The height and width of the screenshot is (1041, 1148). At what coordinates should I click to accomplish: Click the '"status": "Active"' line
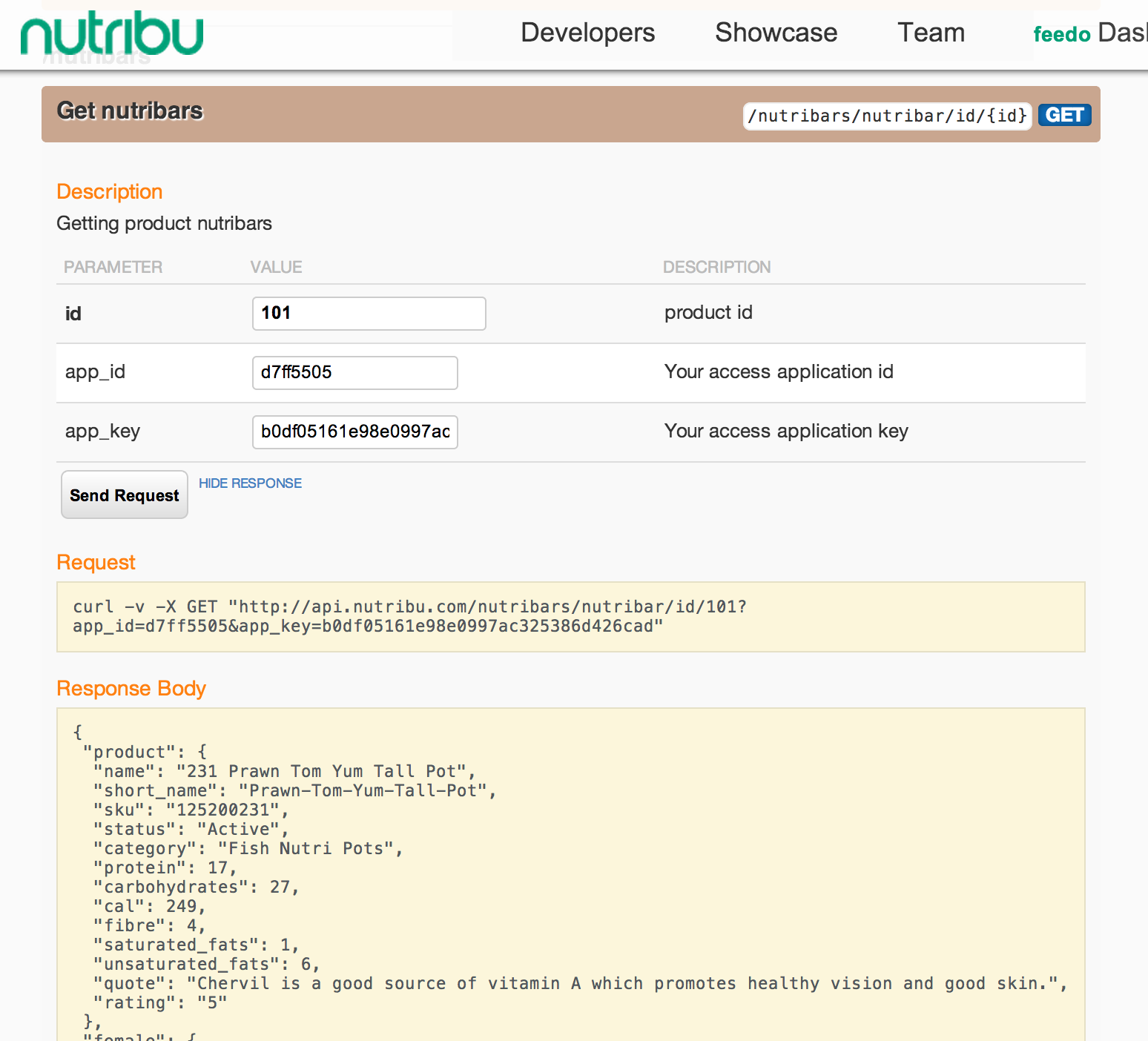click(191, 829)
